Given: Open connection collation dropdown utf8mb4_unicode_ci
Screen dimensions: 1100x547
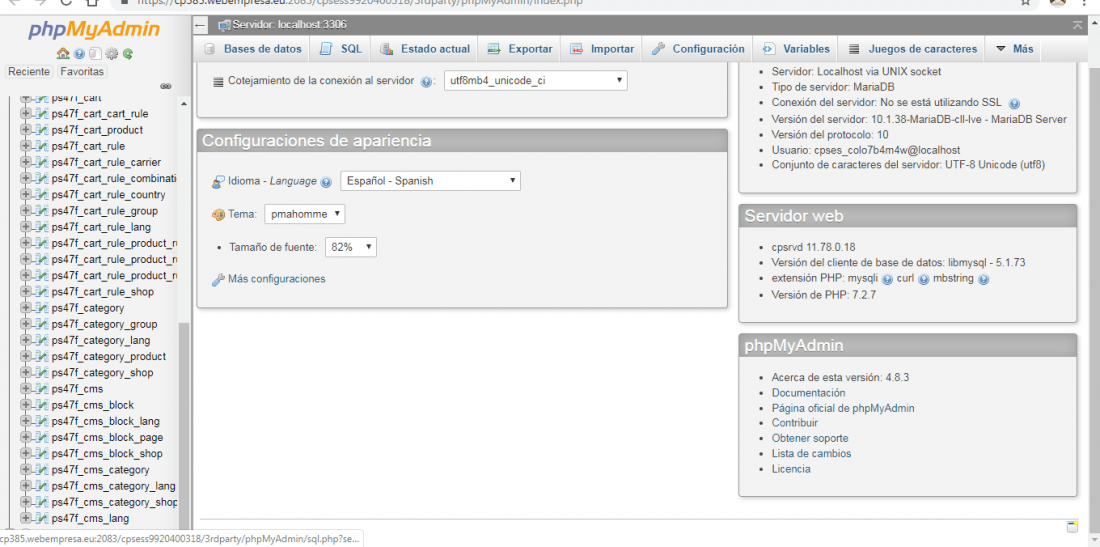Looking at the screenshot, I should 536,81.
